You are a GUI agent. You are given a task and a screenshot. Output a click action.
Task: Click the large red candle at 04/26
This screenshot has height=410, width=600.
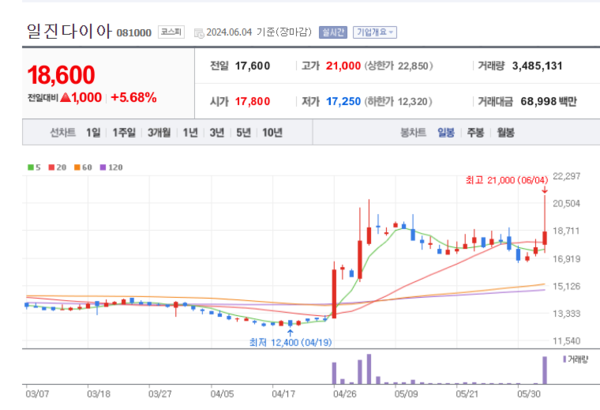click(x=334, y=293)
